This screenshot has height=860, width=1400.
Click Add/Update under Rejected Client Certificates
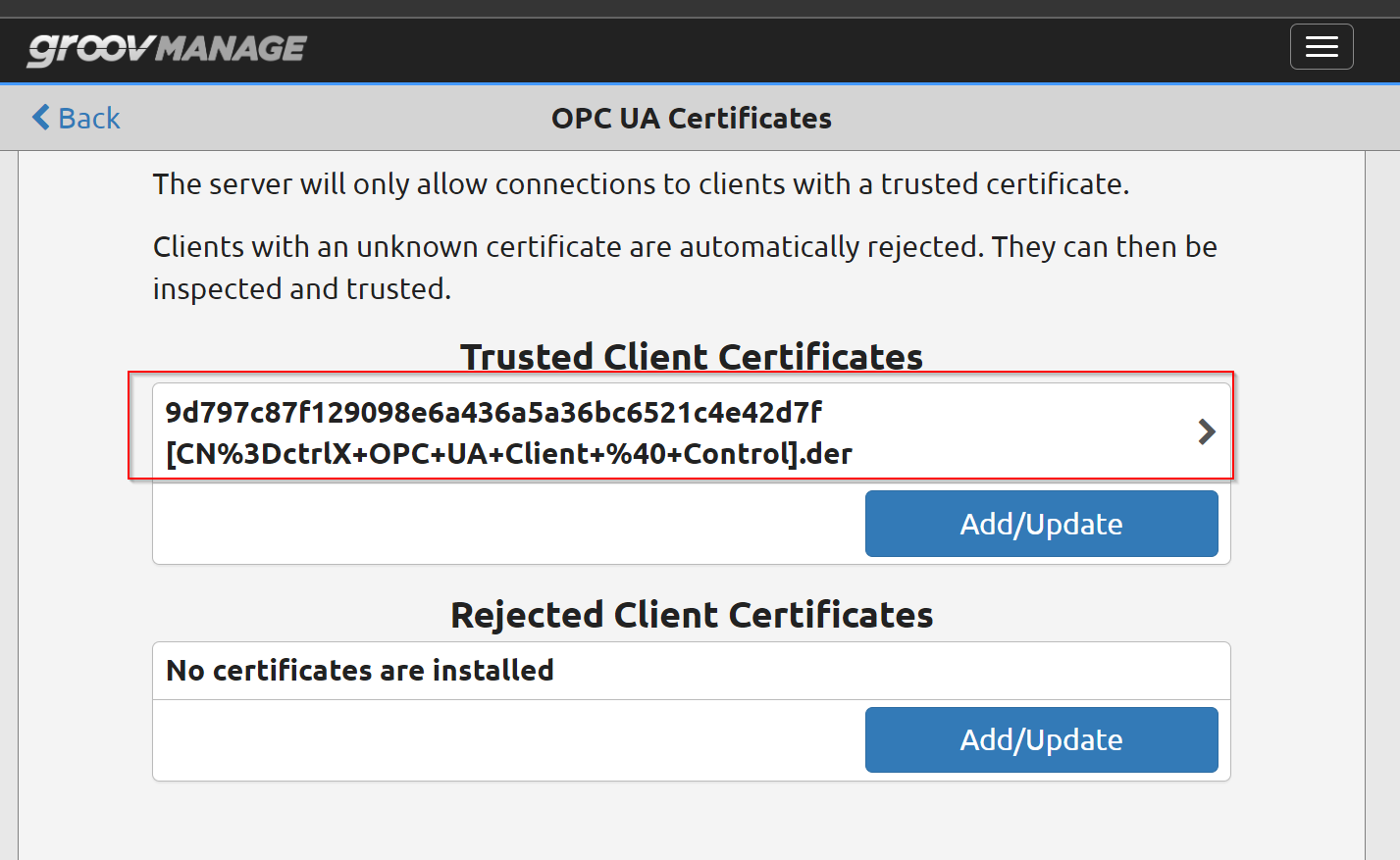[1041, 739]
